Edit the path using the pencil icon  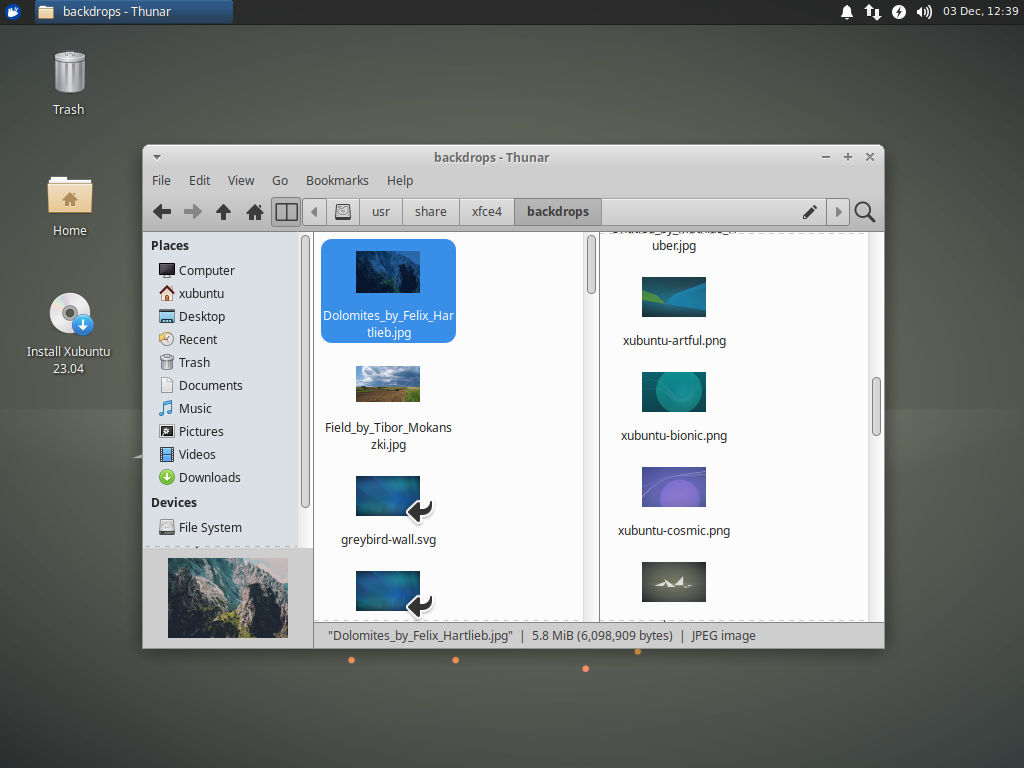809,211
